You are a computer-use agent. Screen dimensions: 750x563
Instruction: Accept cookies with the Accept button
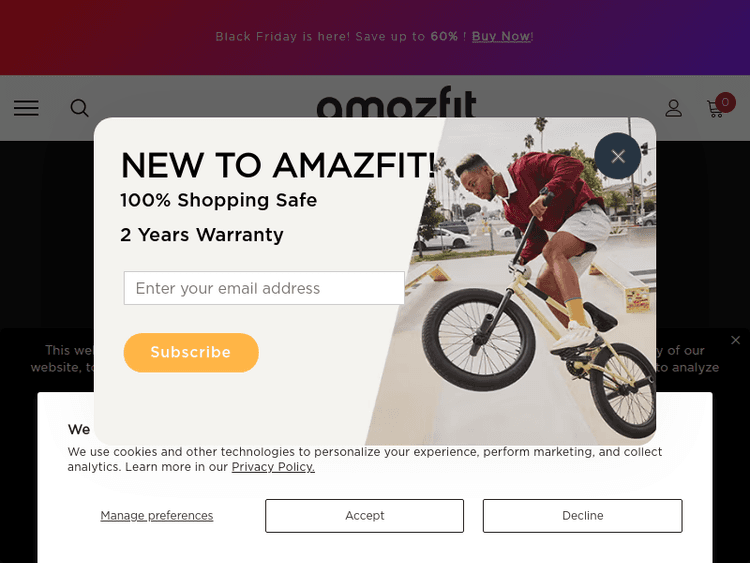click(x=364, y=516)
